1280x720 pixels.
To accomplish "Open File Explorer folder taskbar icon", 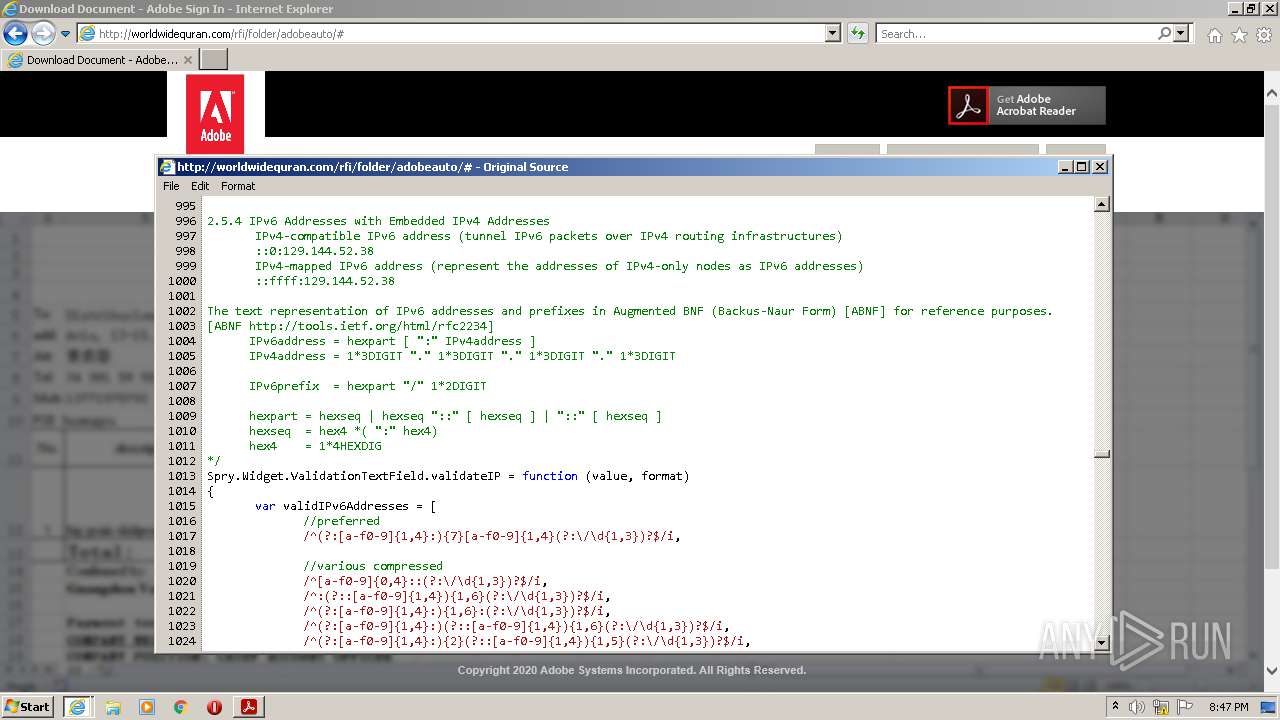I will (x=113, y=707).
